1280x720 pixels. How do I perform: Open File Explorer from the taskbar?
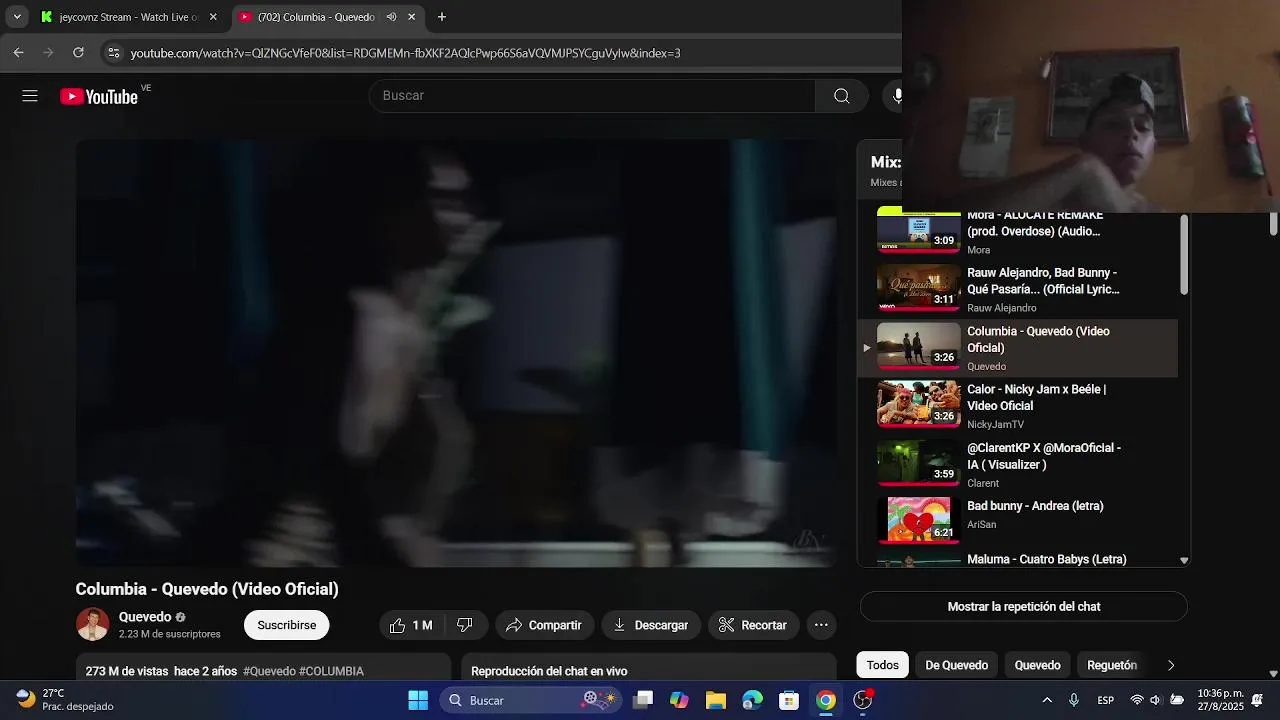click(716, 700)
